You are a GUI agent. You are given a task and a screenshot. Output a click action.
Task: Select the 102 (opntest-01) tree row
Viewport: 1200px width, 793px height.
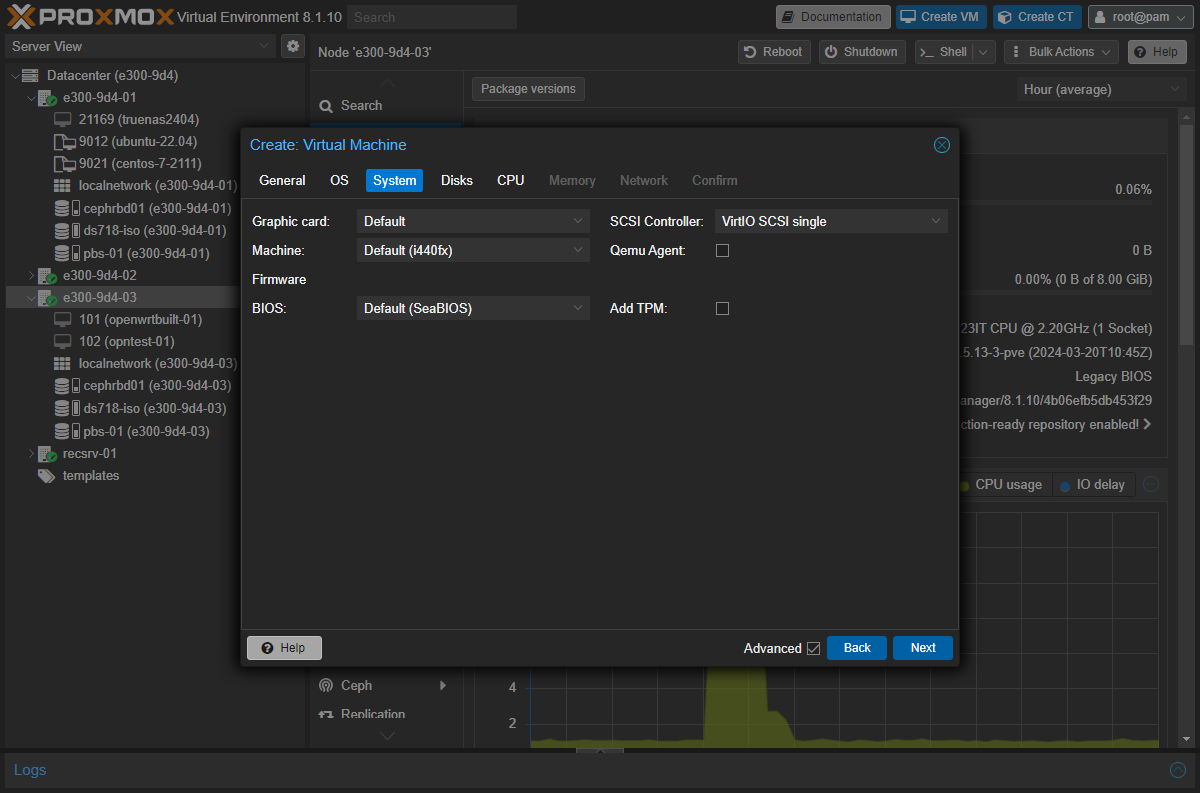coord(155,342)
